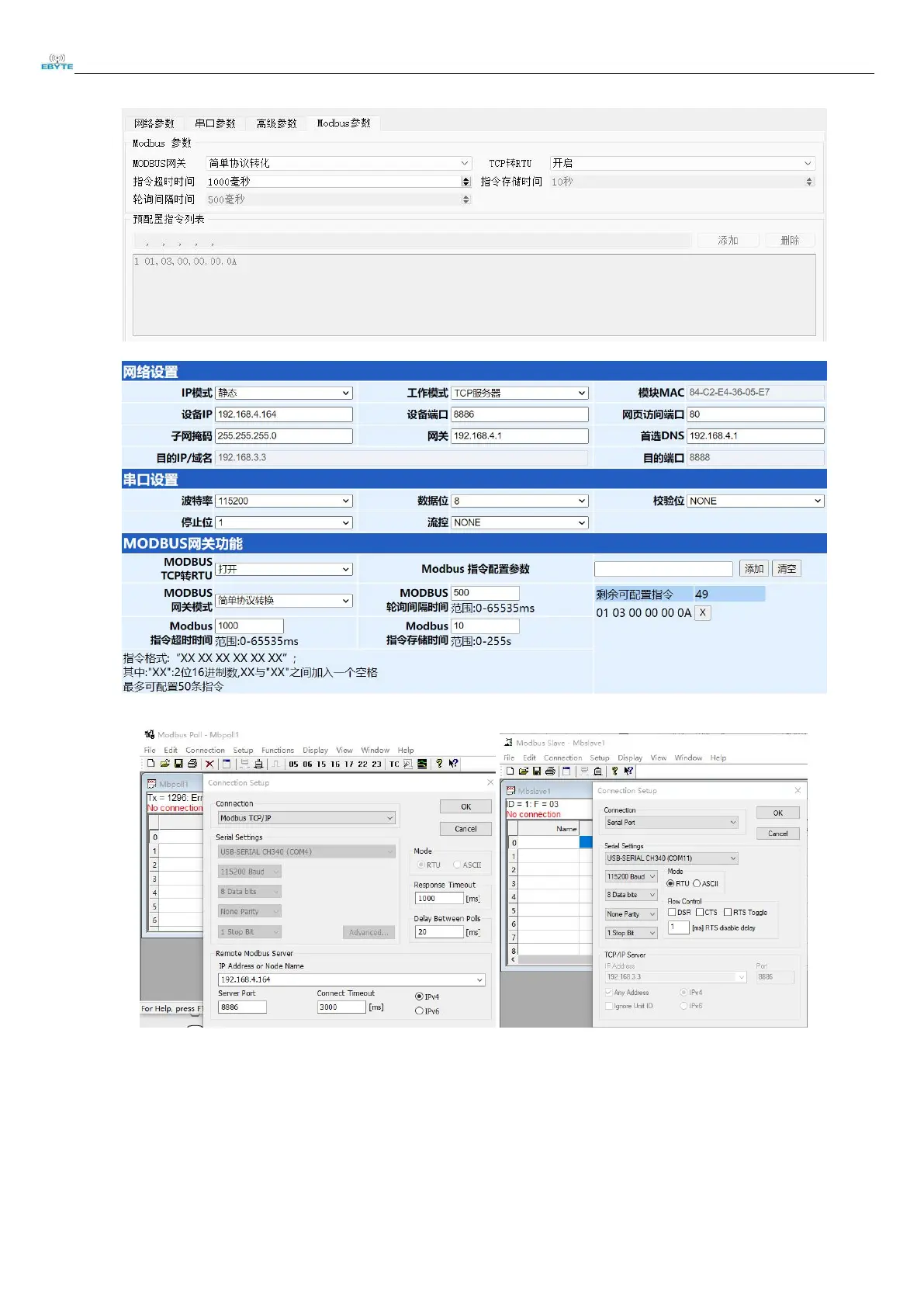Click New document icon in Modbus Slave toolbar

point(510,771)
